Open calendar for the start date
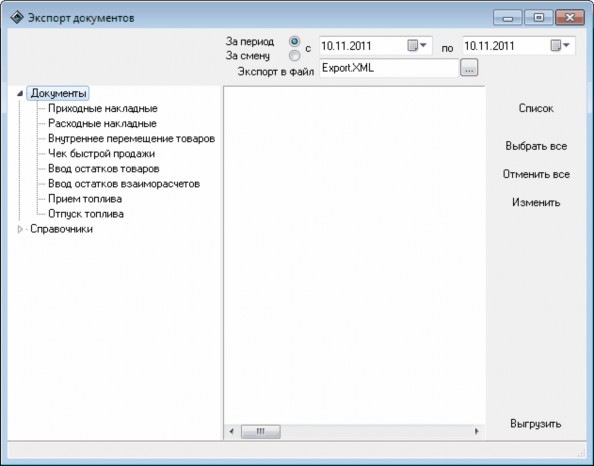 click(x=417, y=46)
